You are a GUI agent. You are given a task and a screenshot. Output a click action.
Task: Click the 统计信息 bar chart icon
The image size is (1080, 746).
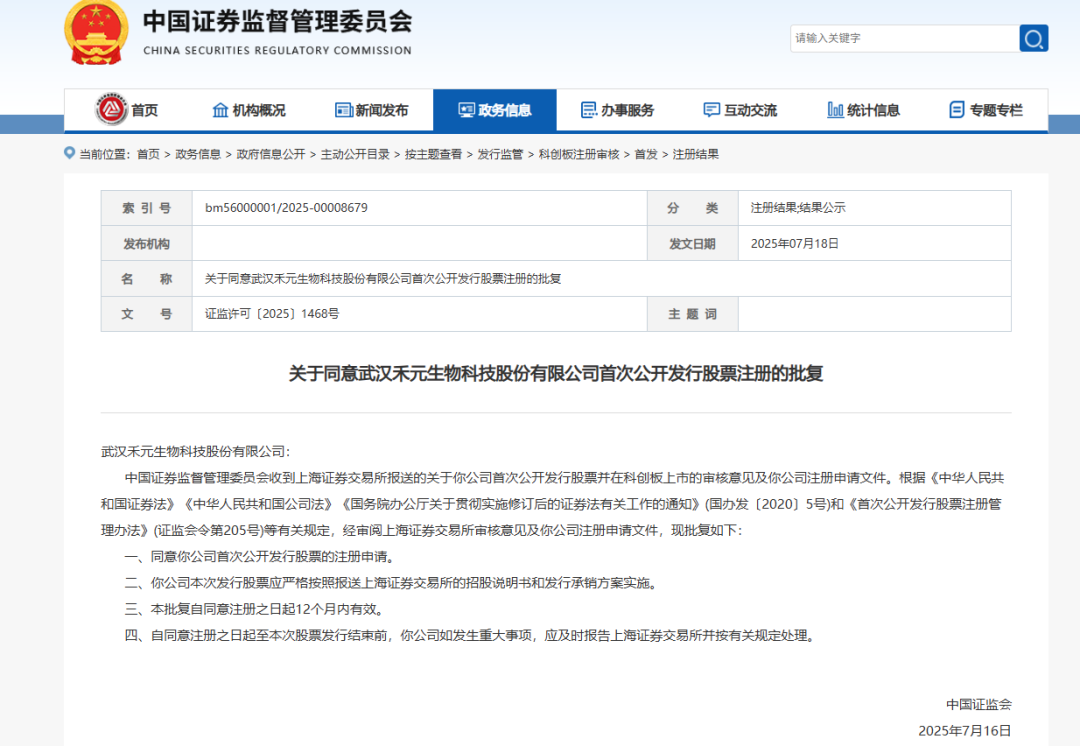(835, 110)
